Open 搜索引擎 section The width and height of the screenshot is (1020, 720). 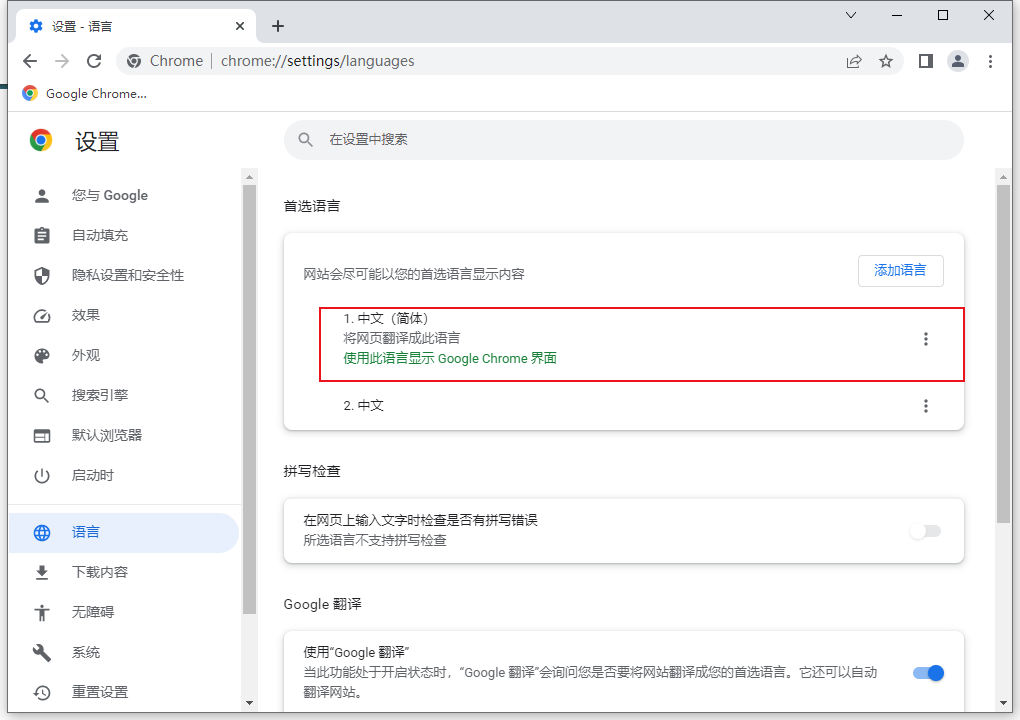[124, 395]
